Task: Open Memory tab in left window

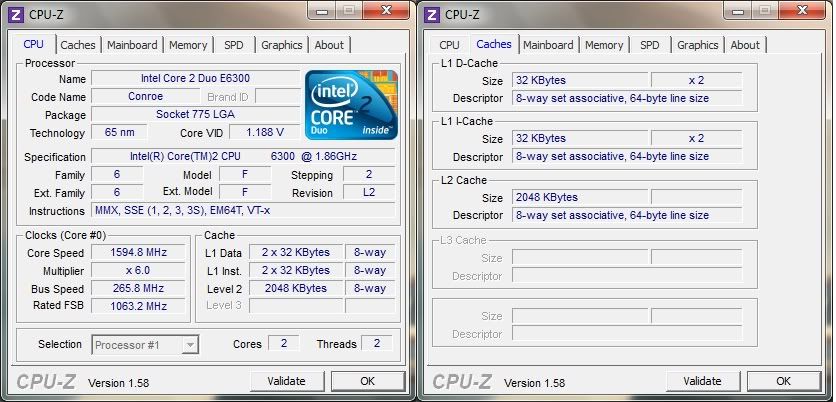Action: 188,45
